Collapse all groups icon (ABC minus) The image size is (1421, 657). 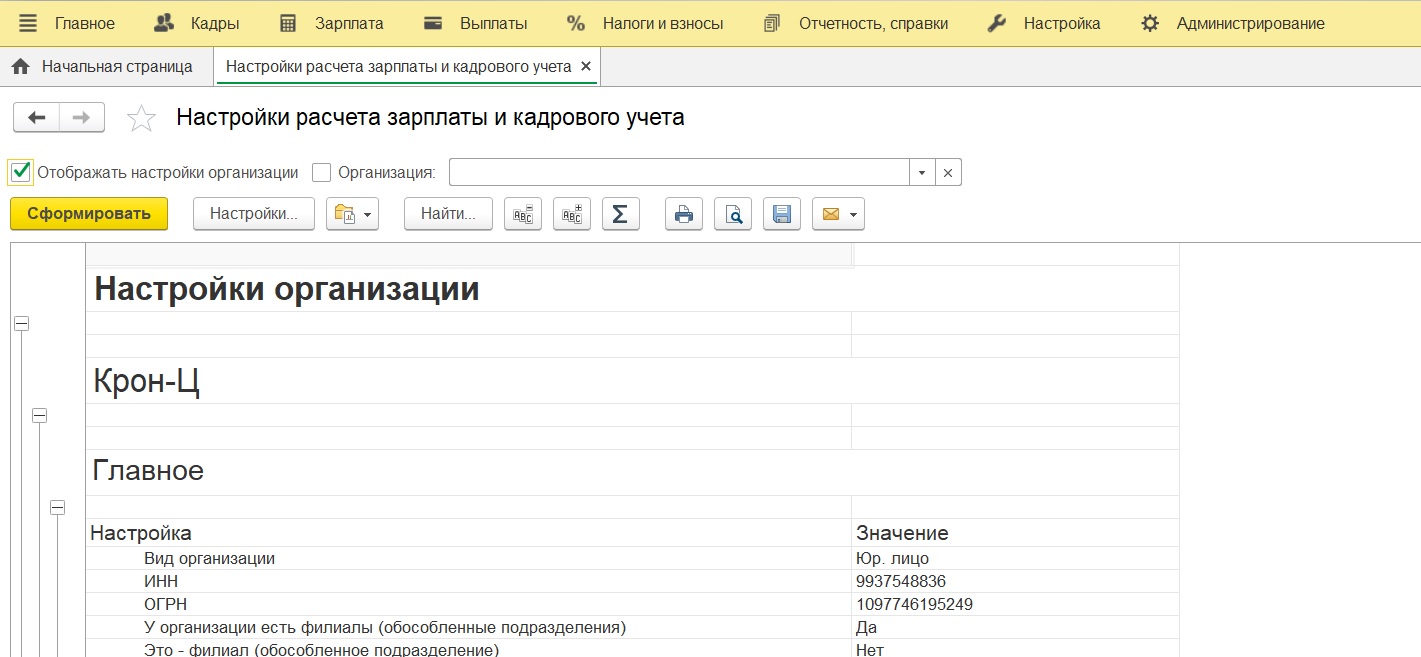coord(523,214)
